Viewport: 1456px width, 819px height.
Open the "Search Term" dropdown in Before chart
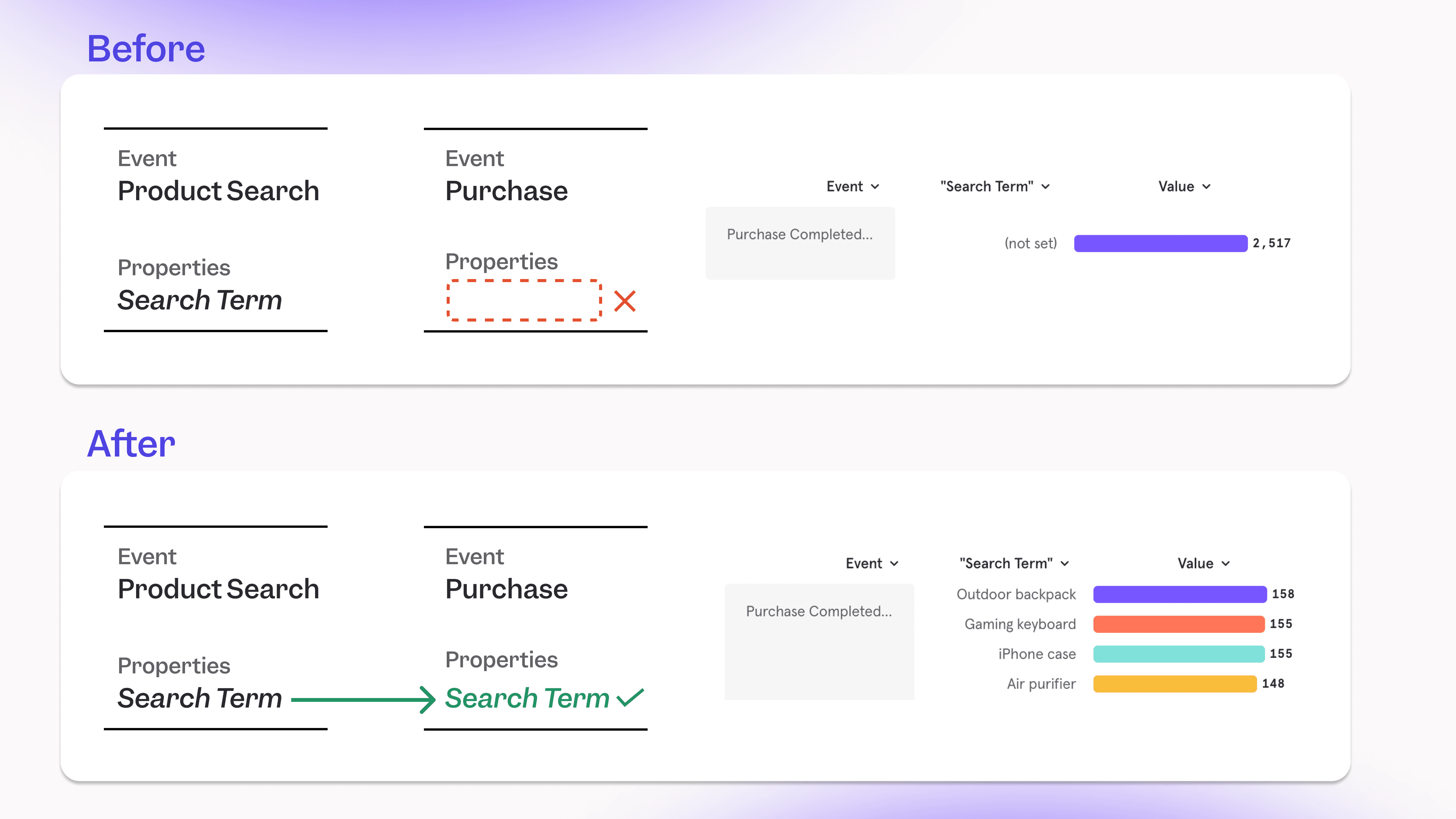pos(994,187)
